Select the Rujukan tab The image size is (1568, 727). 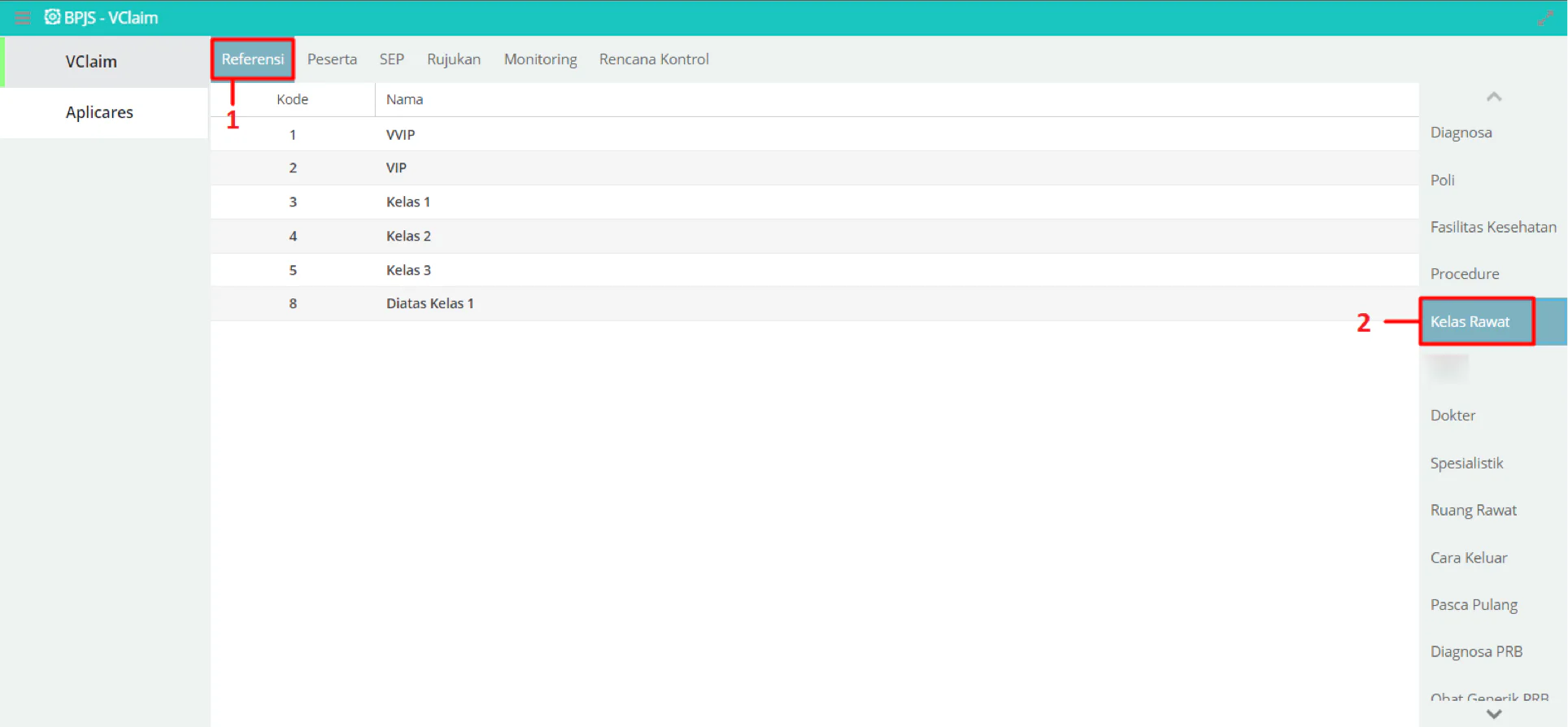(454, 59)
